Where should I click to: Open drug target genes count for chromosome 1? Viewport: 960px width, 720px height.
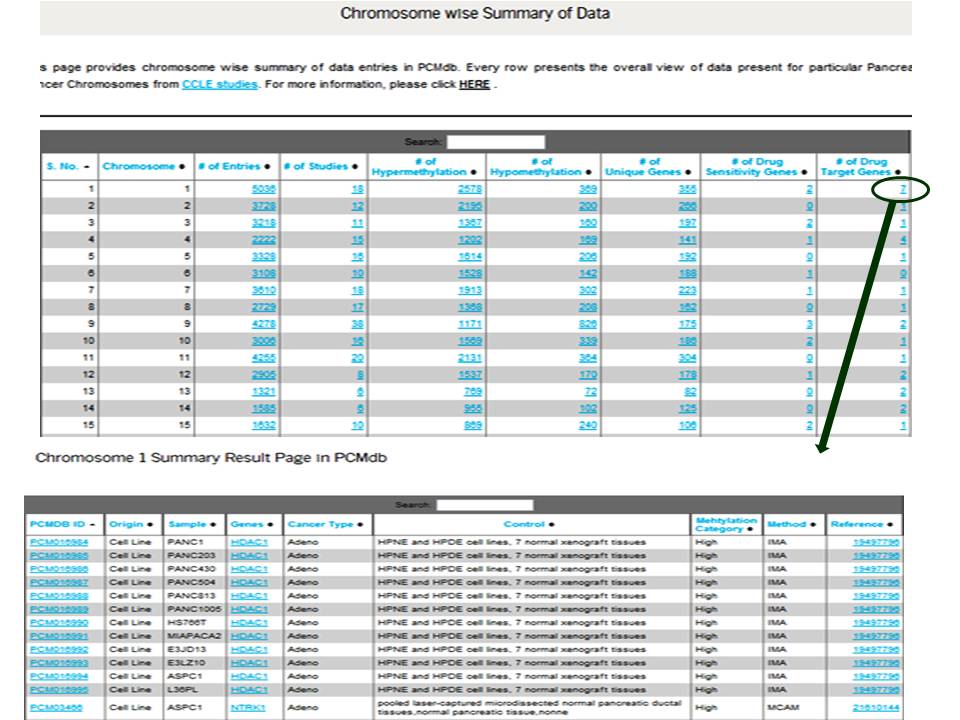tap(903, 189)
